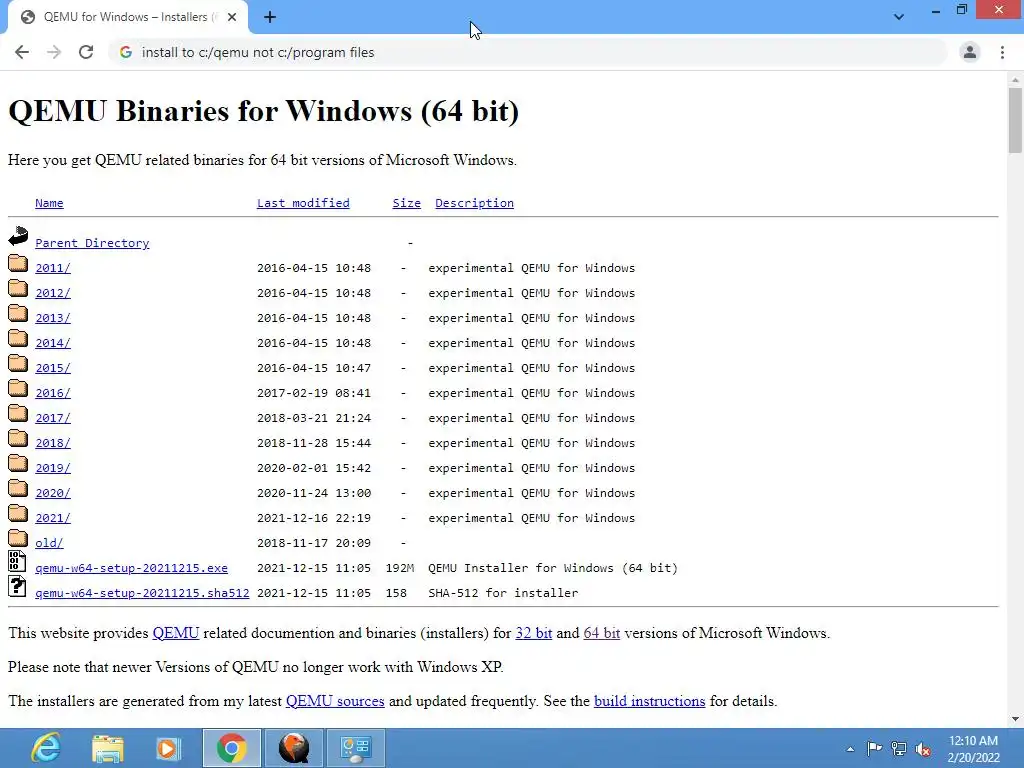
Task: Open the Parent Directory link
Action: [92, 243]
